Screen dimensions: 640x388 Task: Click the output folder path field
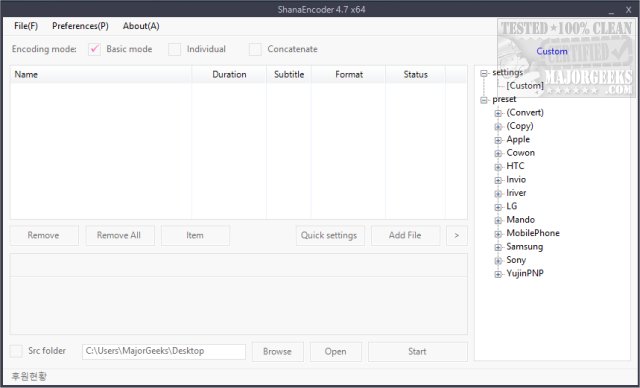pos(164,351)
